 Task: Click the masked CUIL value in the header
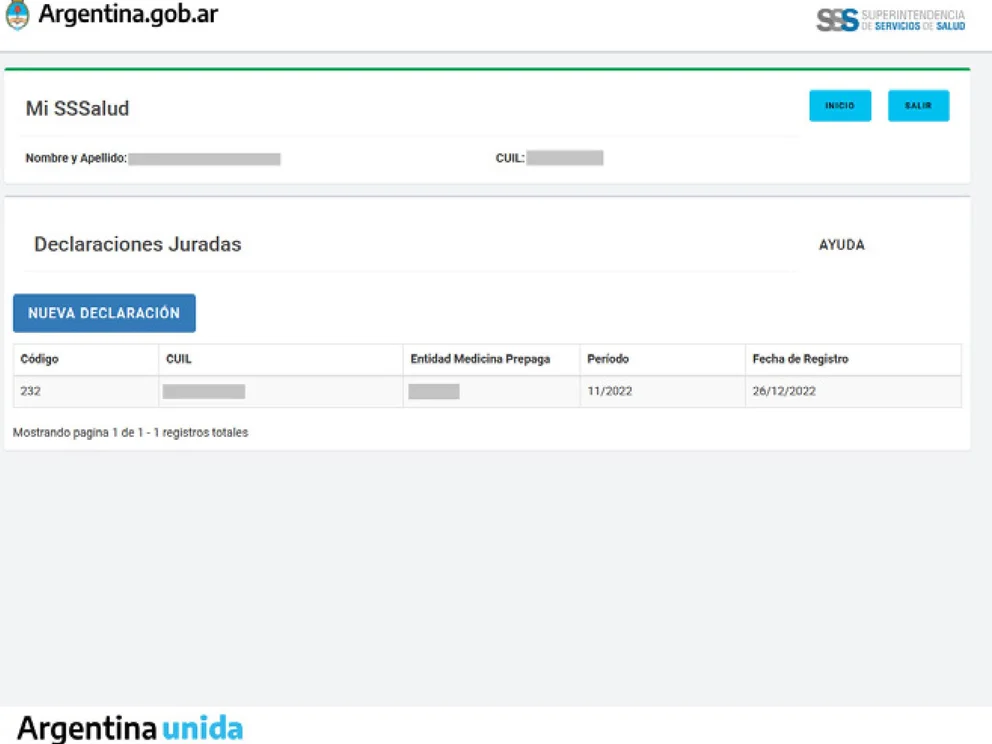pyautogui.click(x=567, y=157)
